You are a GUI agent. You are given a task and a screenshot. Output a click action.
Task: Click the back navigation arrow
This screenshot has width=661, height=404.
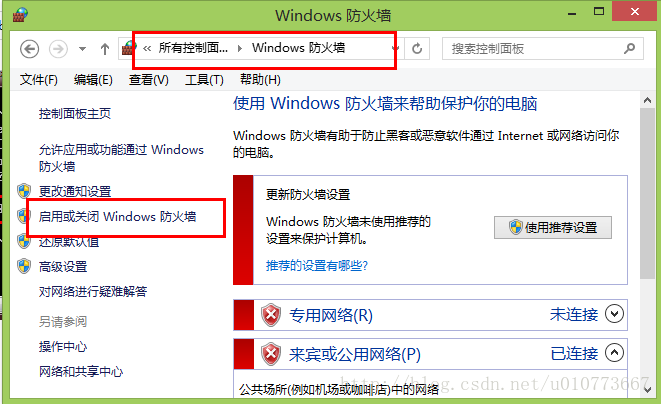30,49
